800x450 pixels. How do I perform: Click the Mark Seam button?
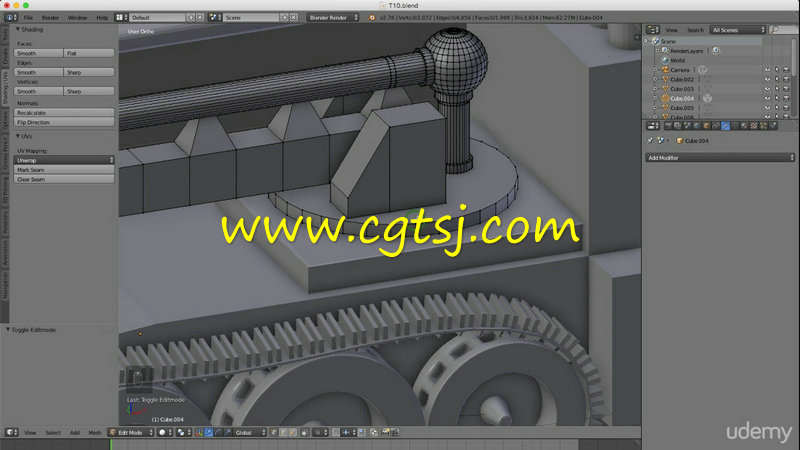click(x=64, y=169)
